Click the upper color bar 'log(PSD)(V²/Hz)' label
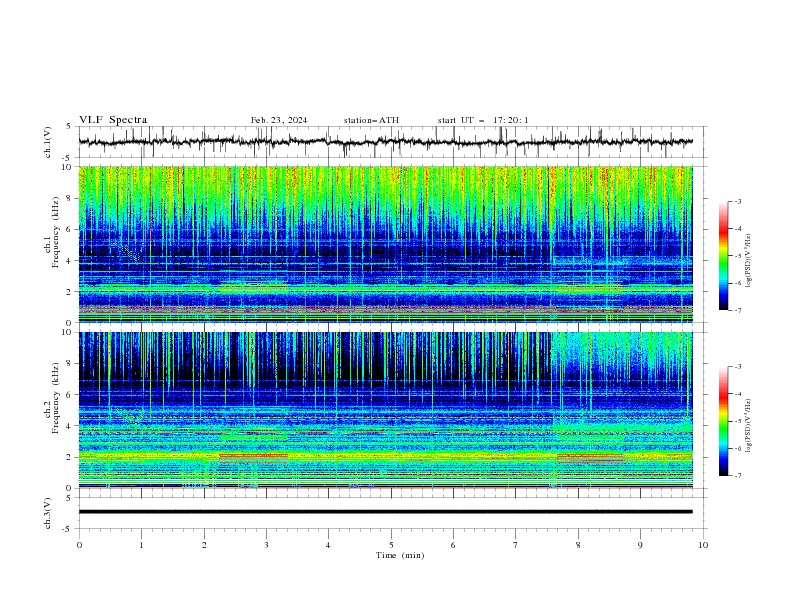 click(749, 261)
